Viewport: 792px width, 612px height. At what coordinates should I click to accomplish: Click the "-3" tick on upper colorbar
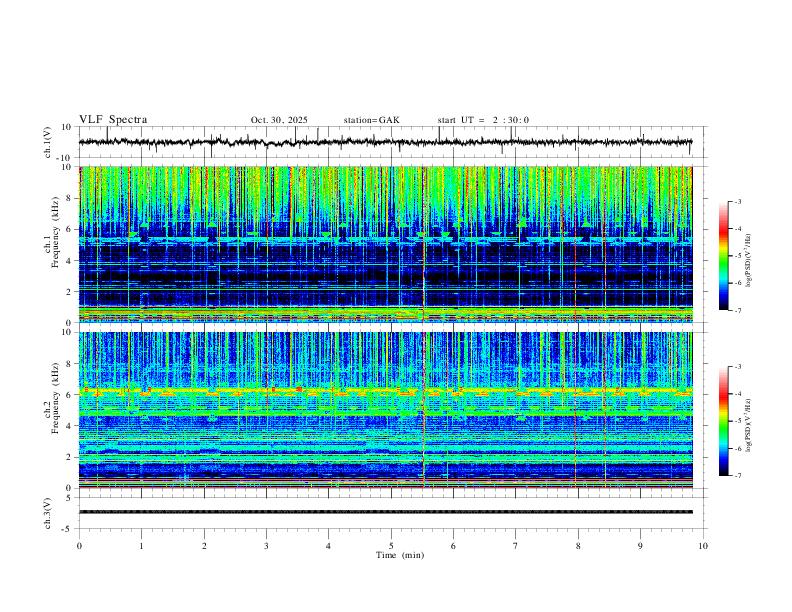737,201
